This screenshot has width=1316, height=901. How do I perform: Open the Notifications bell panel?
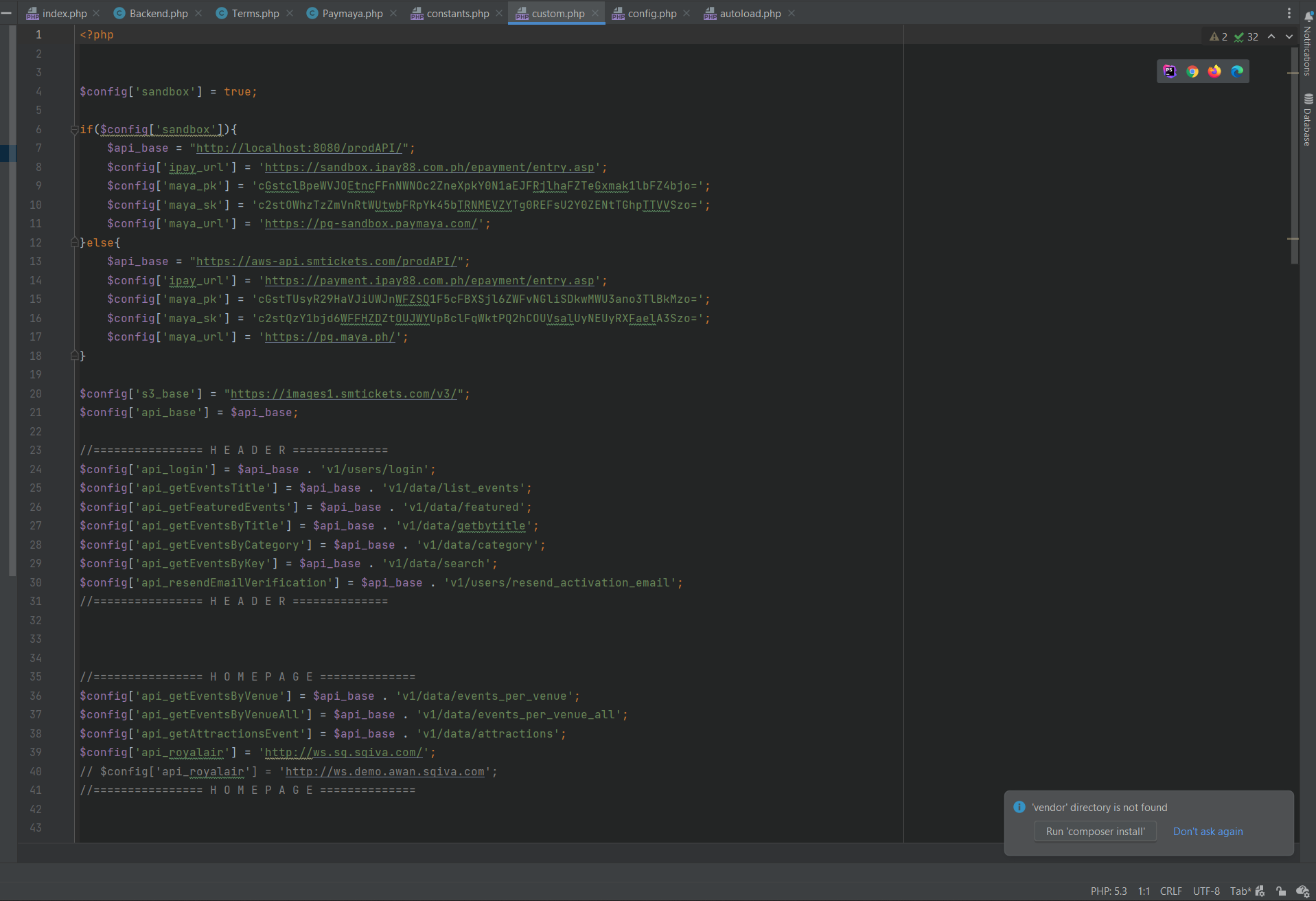[x=1308, y=16]
